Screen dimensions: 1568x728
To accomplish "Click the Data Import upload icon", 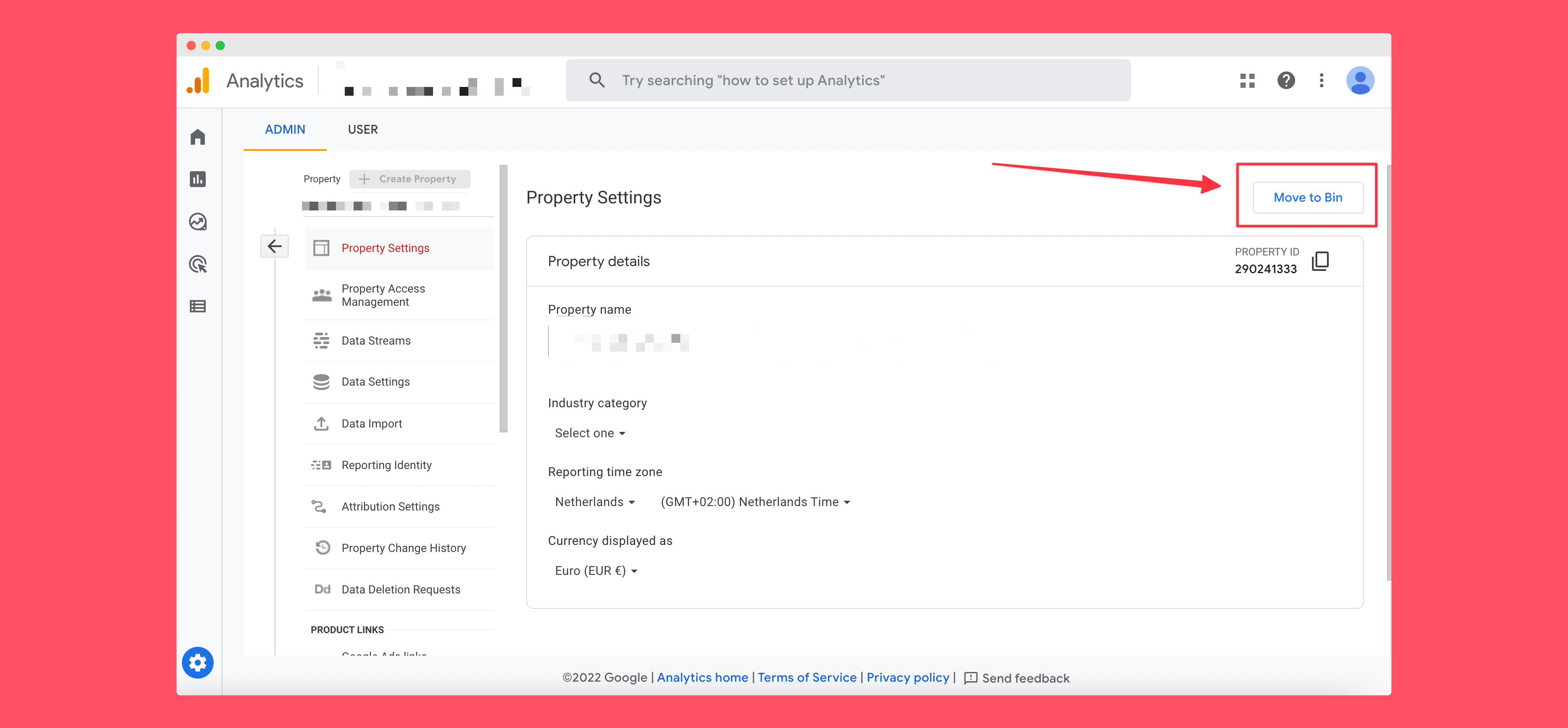I will coord(321,423).
